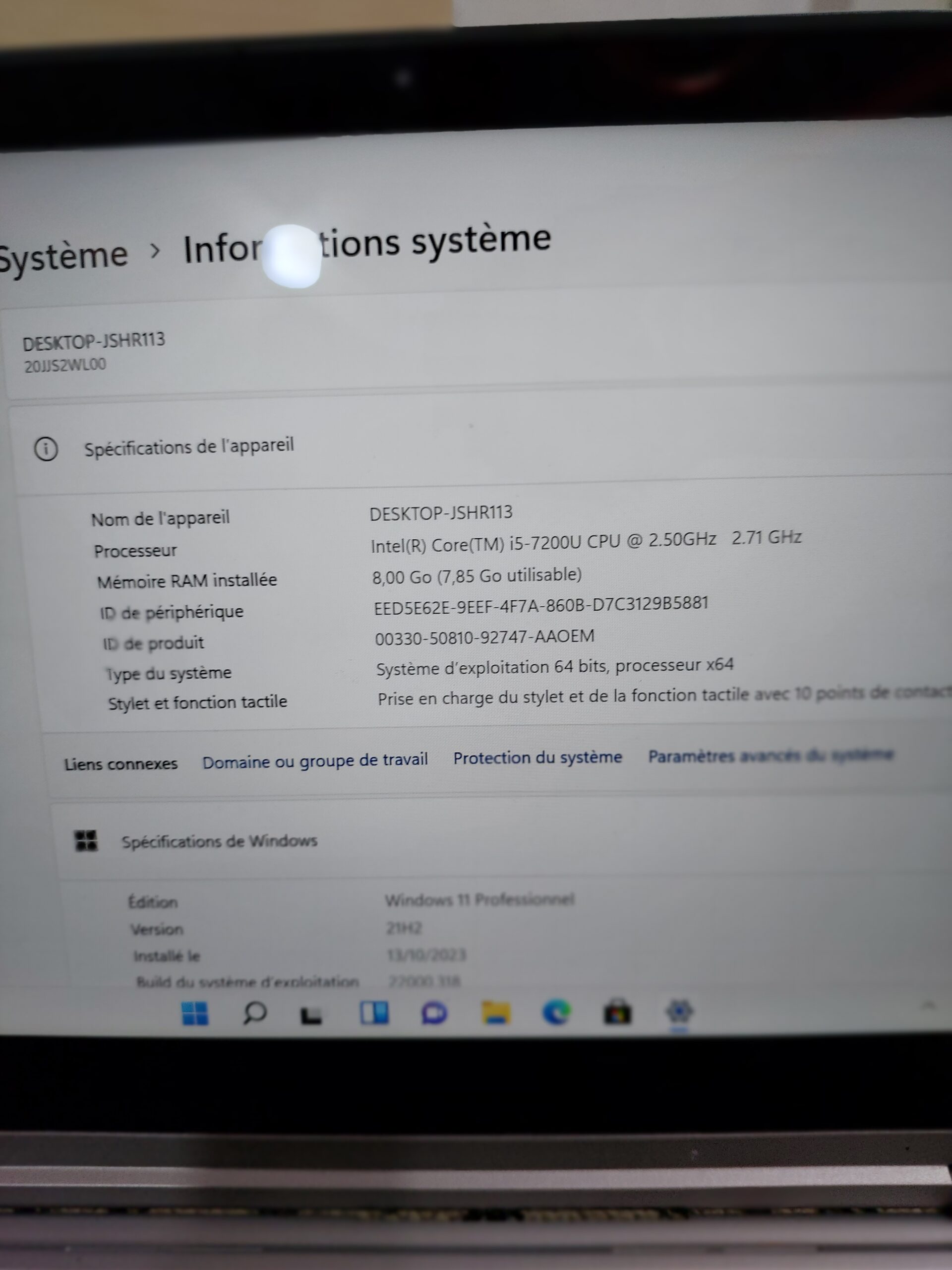Select the 8,00 Go RAM value
The image size is (952, 1270).
(477, 576)
